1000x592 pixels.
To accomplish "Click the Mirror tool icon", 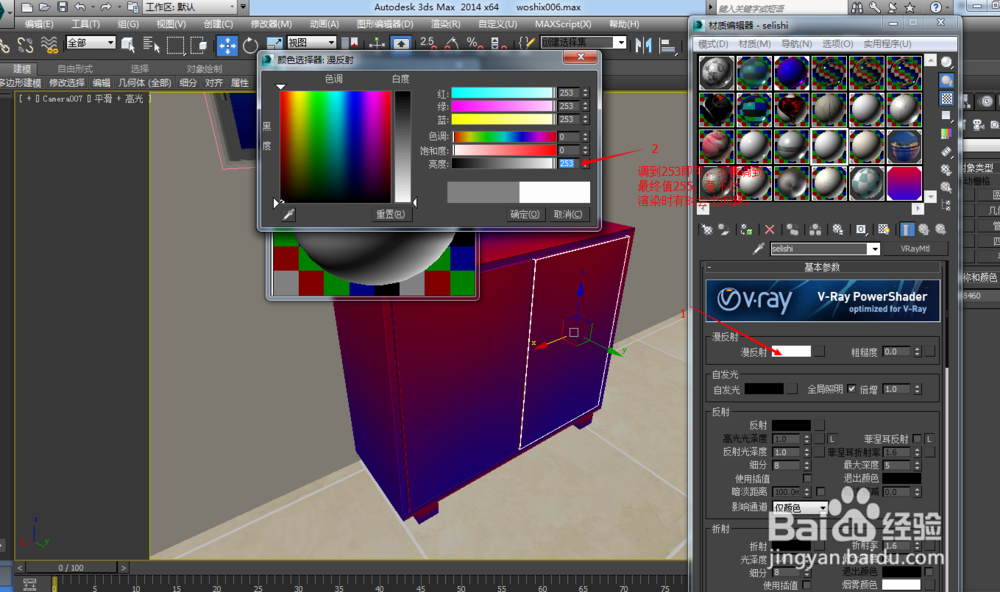I will [643, 45].
